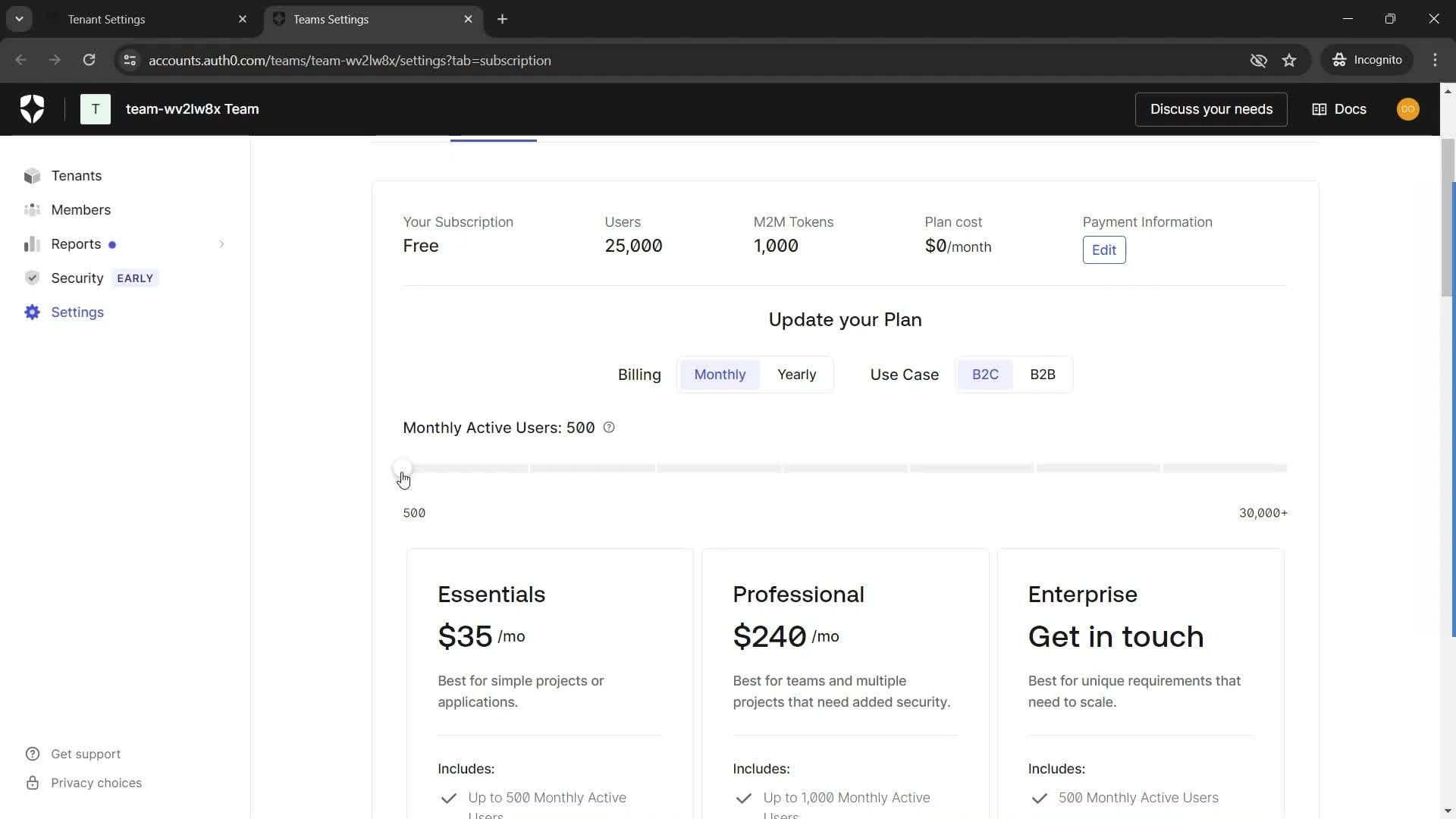Go back to previous page
Screen dimensions: 1456x819
coord(21,60)
